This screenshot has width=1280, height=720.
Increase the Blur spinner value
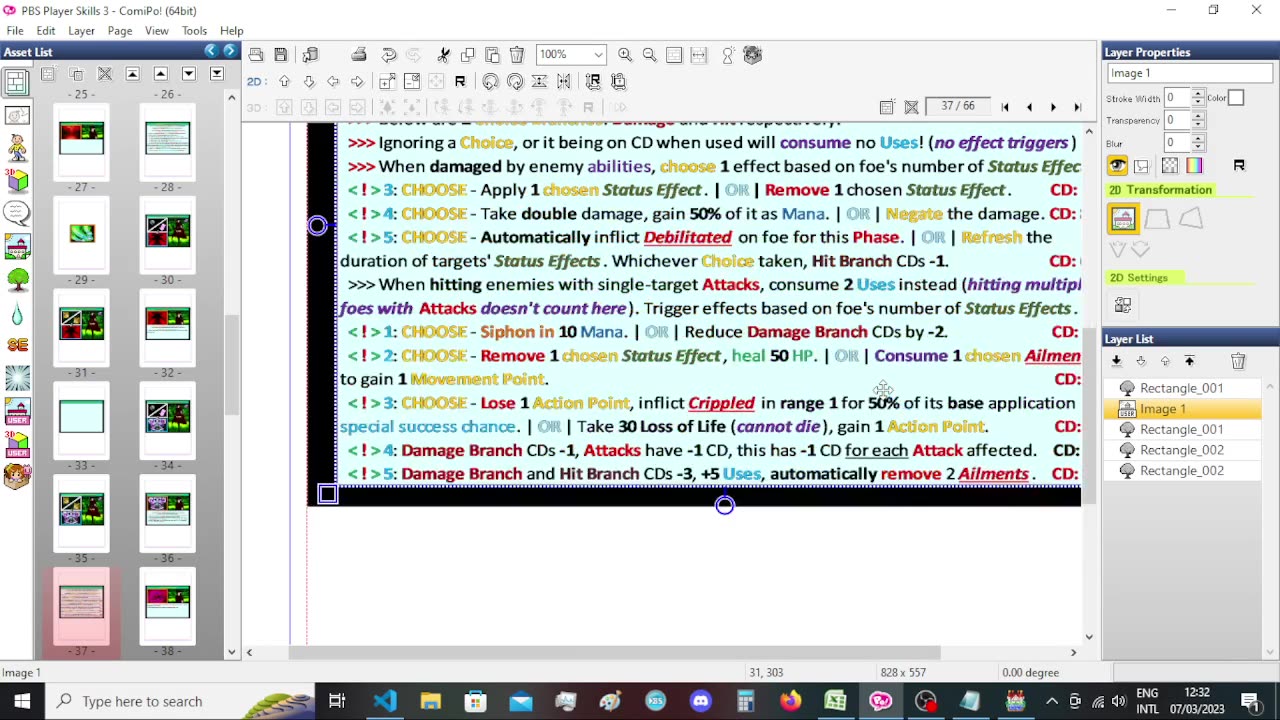tap(1198, 139)
